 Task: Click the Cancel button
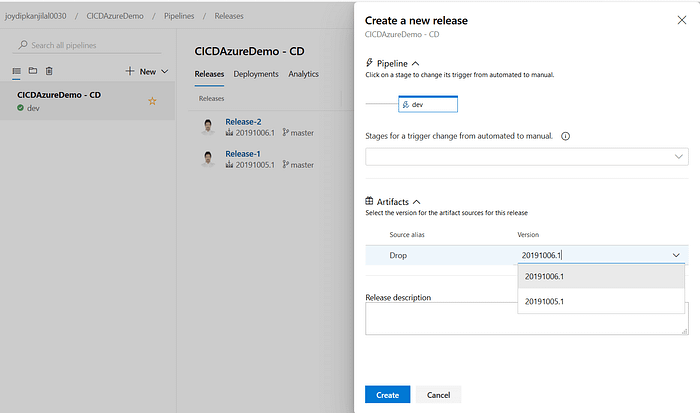438,394
